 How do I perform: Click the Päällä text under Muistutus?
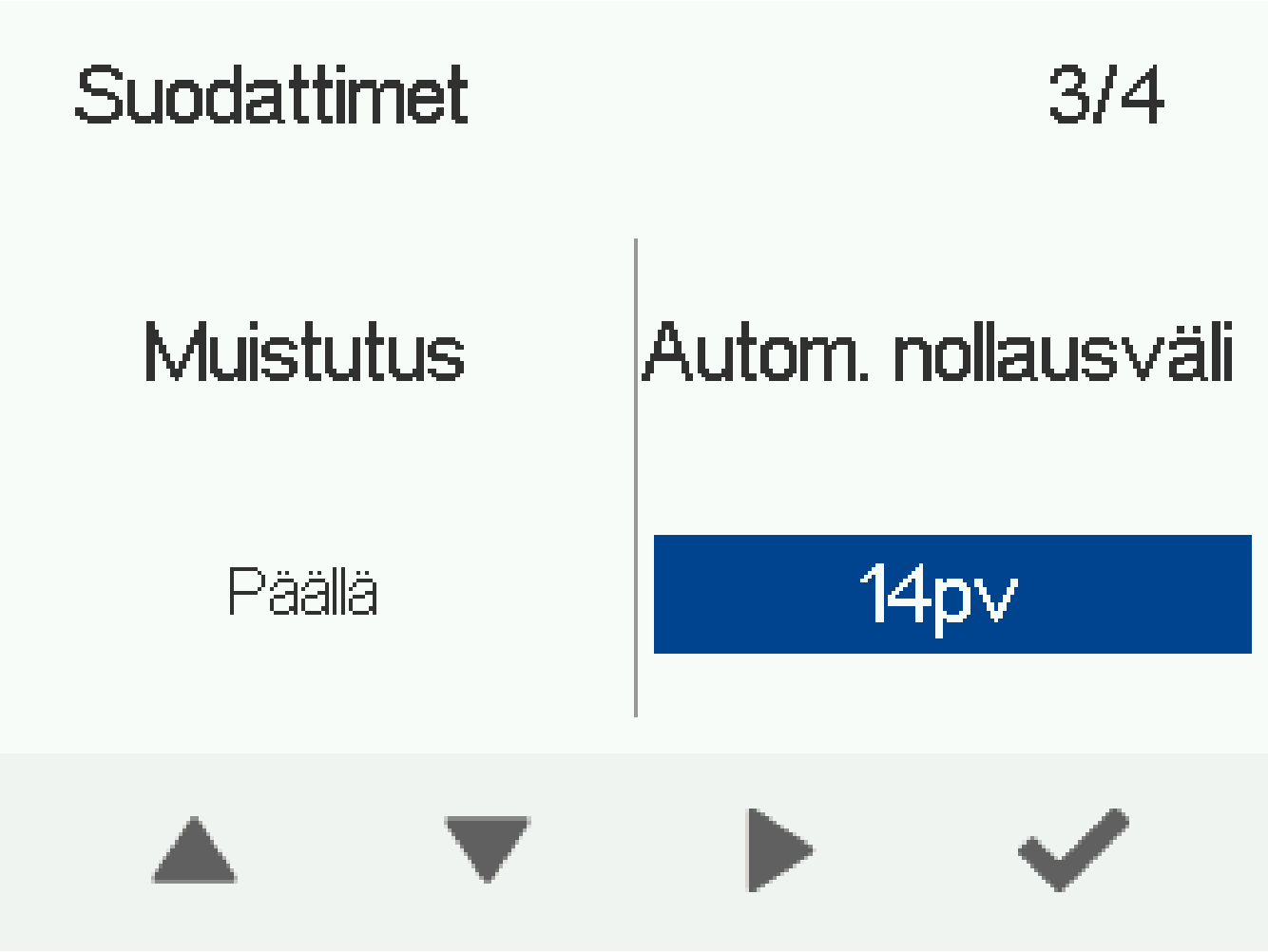click(303, 593)
